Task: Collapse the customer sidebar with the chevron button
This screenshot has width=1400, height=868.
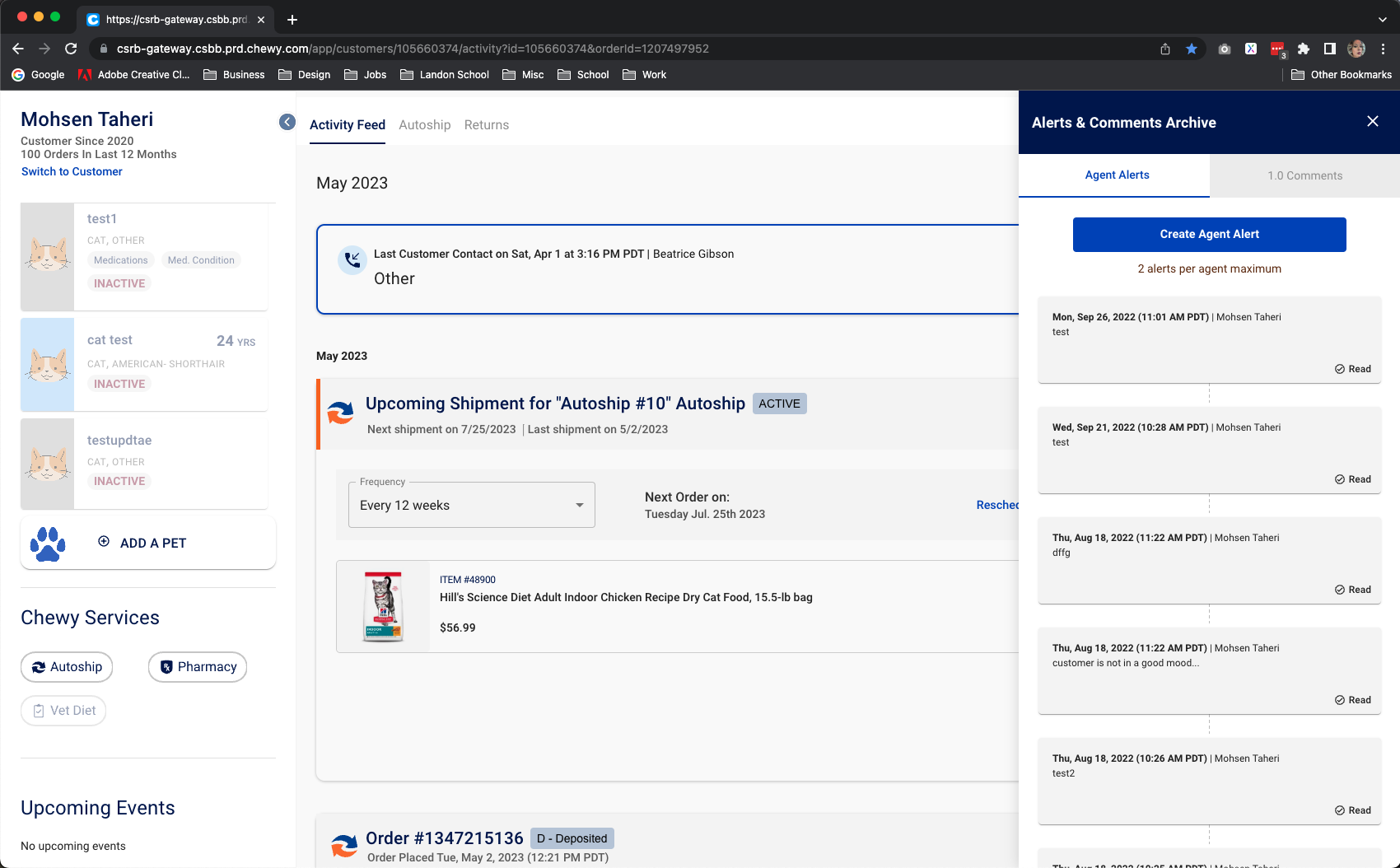Action: [x=287, y=122]
